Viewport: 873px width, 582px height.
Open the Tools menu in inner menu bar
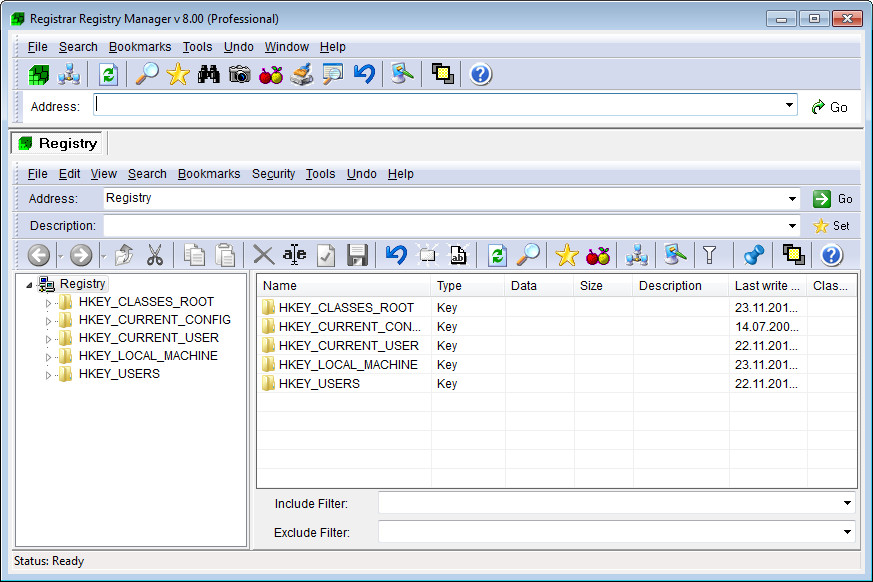pos(320,174)
